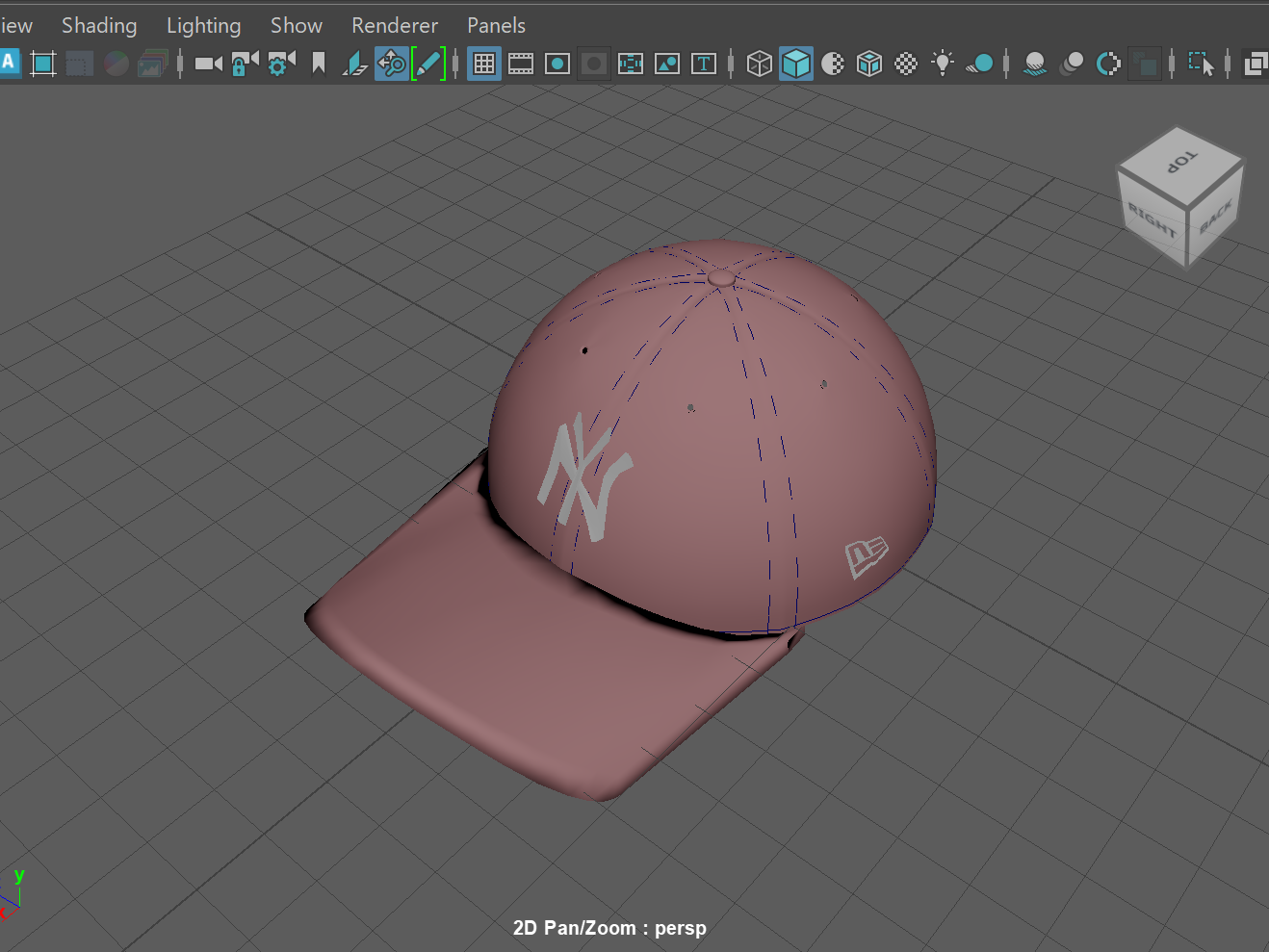The image size is (1269, 952).
Task: Click the dimmed image stack icon
Action: pos(153,64)
